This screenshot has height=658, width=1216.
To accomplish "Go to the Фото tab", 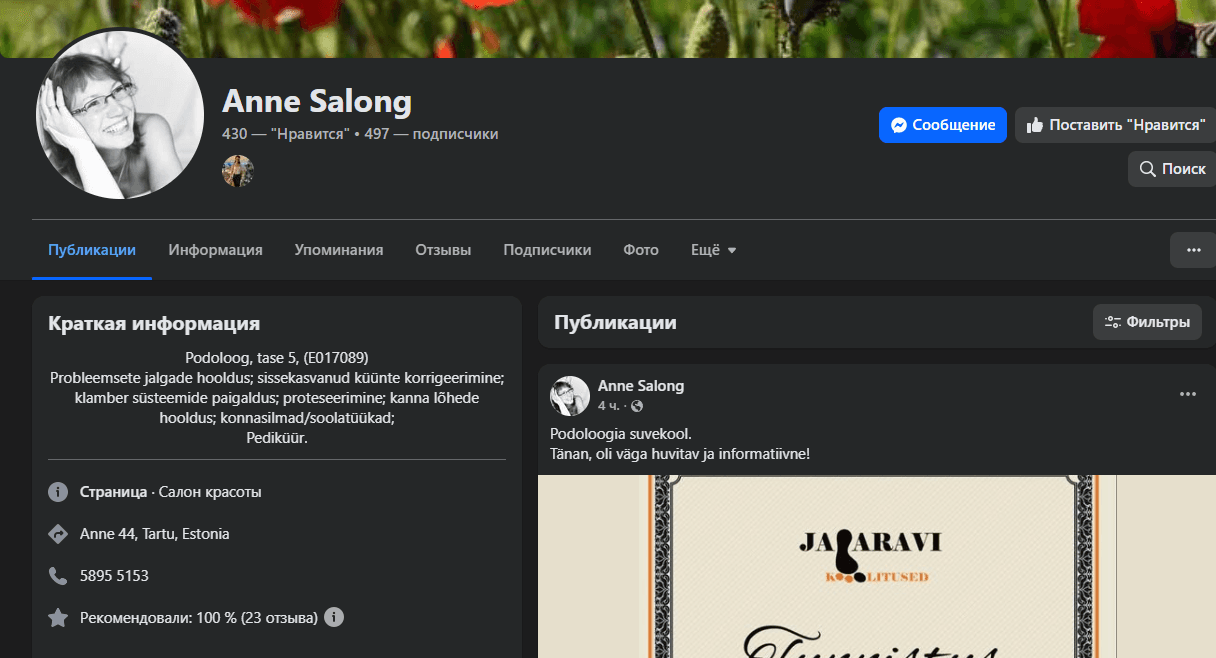I will coord(641,250).
